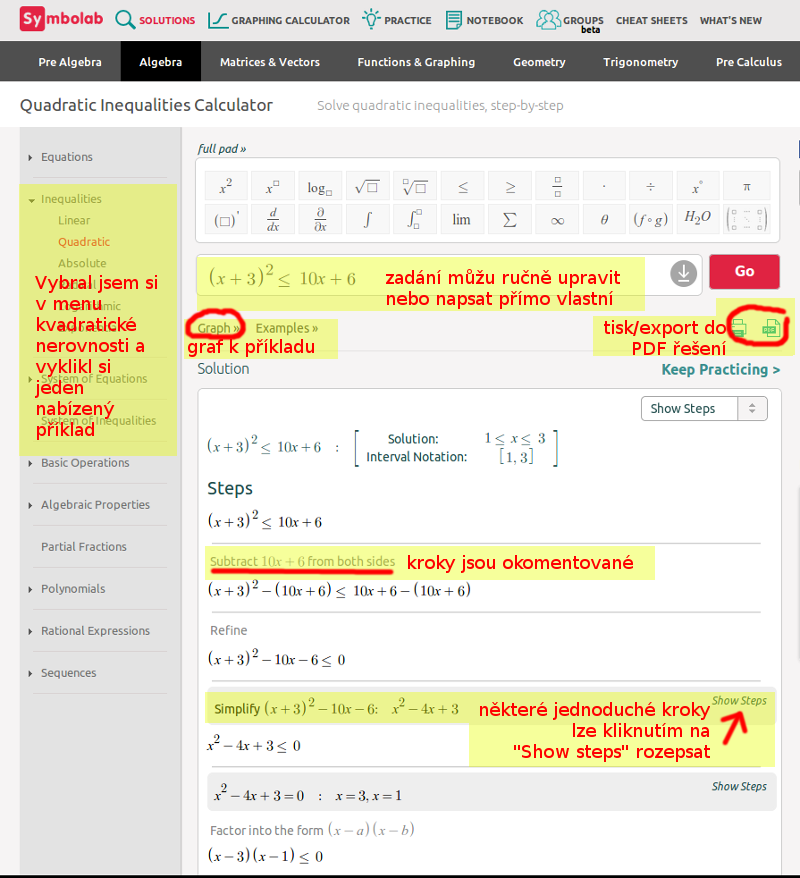Open the Show Steps dropdown
The width and height of the screenshot is (800, 878).
[x=704, y=408]
